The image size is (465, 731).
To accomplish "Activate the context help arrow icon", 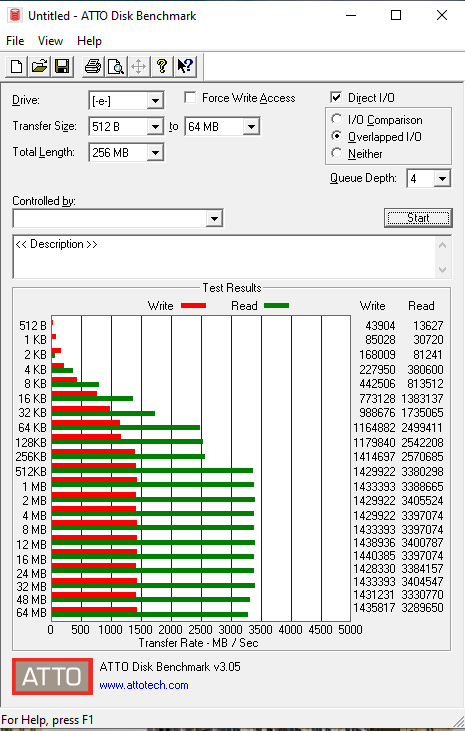I will pyautogui.click(x=185, y=67).
